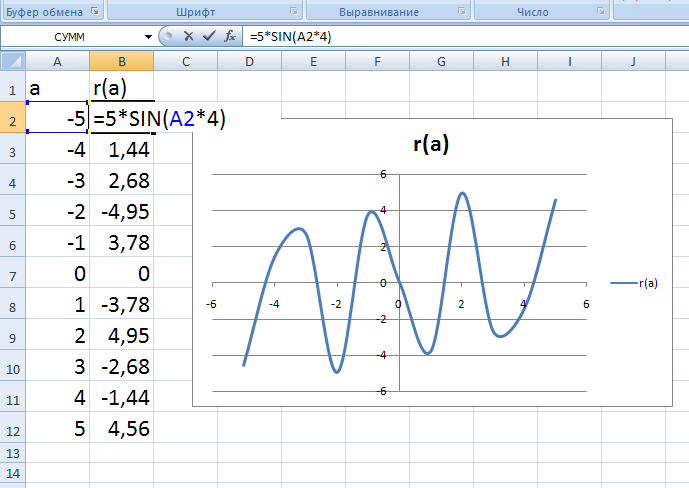The height and width of the screenshot is (488, 689).
Task: Select column C header
Action: [185, 61]
